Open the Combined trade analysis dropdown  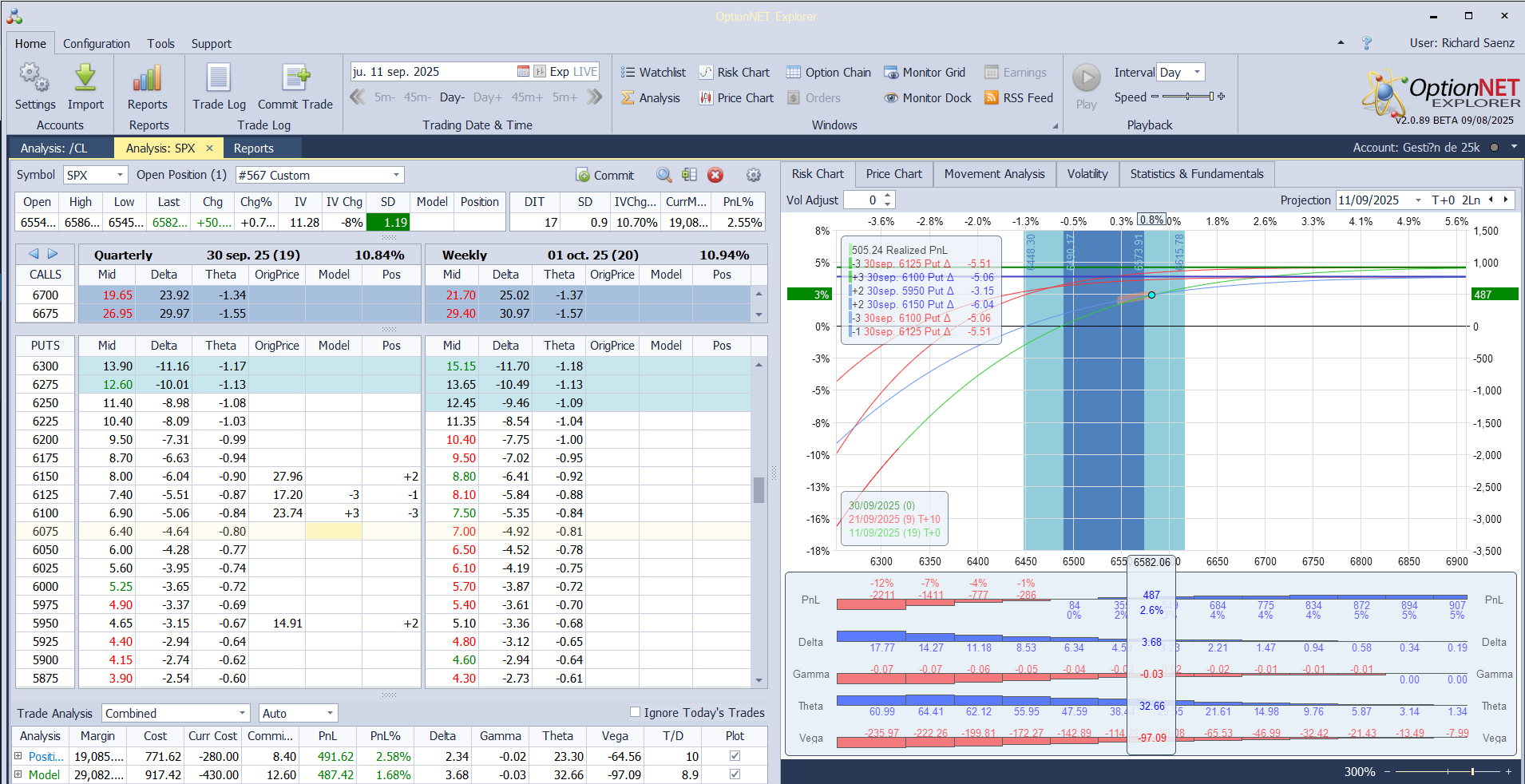click(x=243, y=713)
